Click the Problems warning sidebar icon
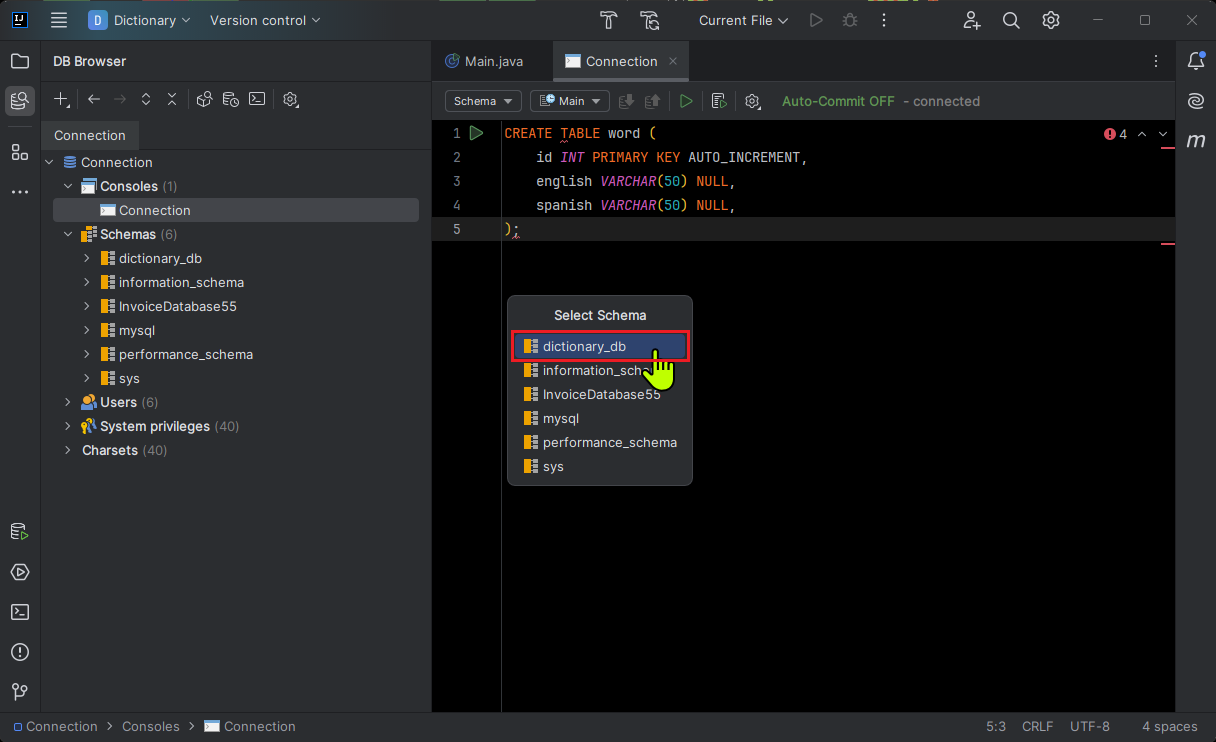 coord(20,652)
